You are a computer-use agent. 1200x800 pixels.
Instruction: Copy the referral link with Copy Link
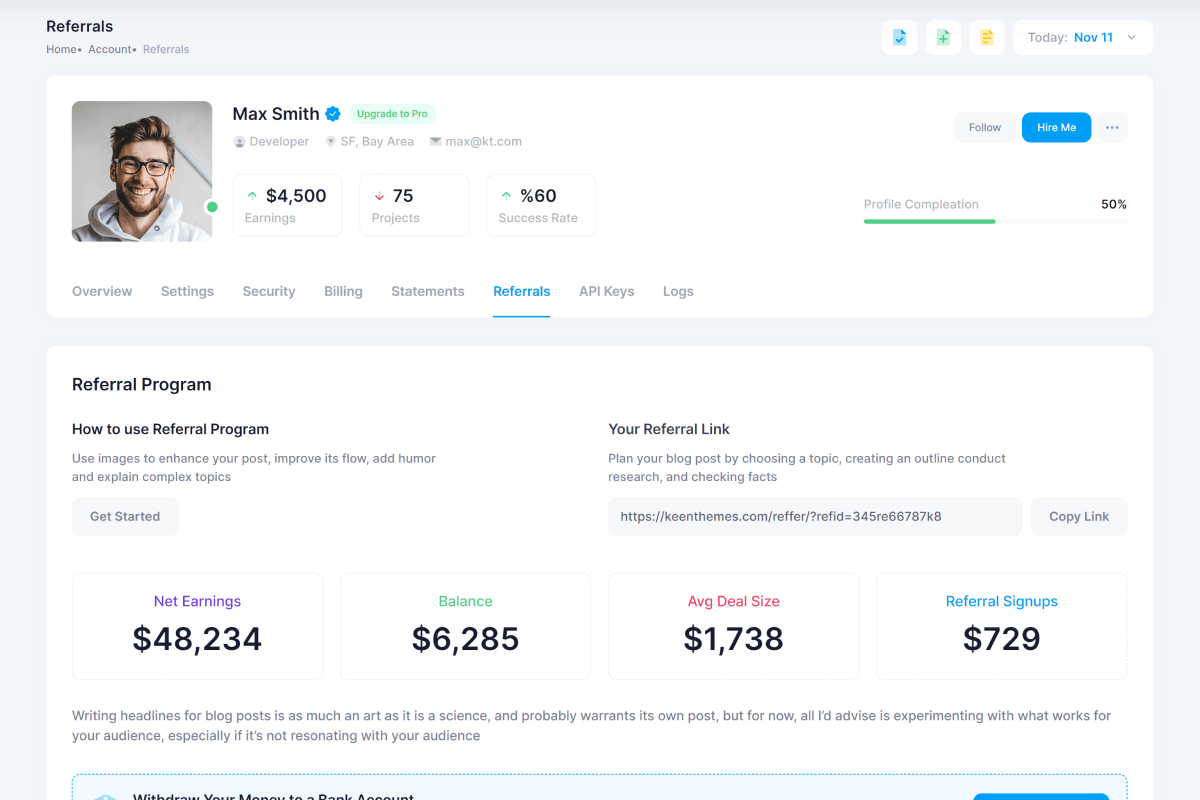1078,517
